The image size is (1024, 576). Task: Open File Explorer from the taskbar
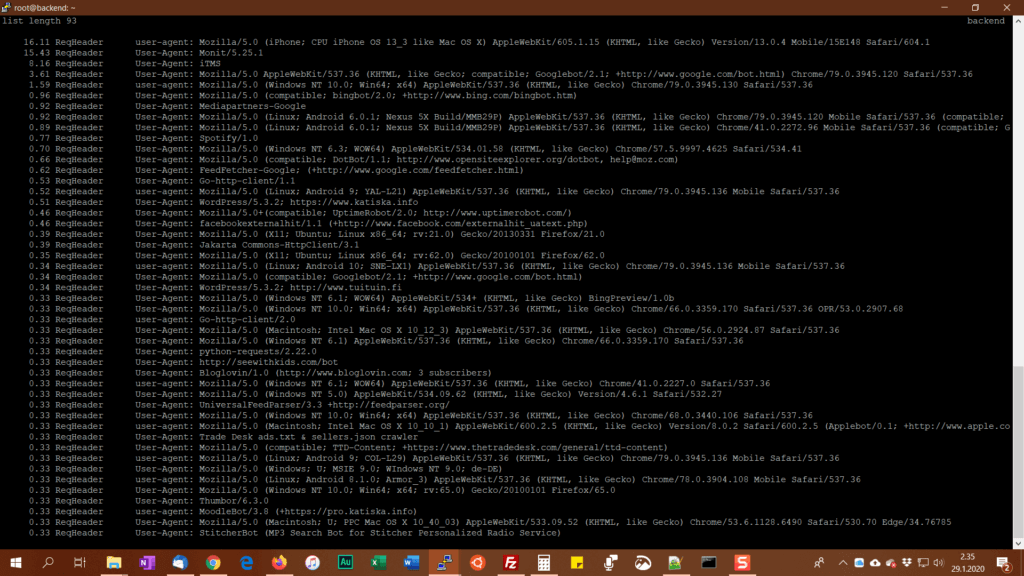point(114,563)
